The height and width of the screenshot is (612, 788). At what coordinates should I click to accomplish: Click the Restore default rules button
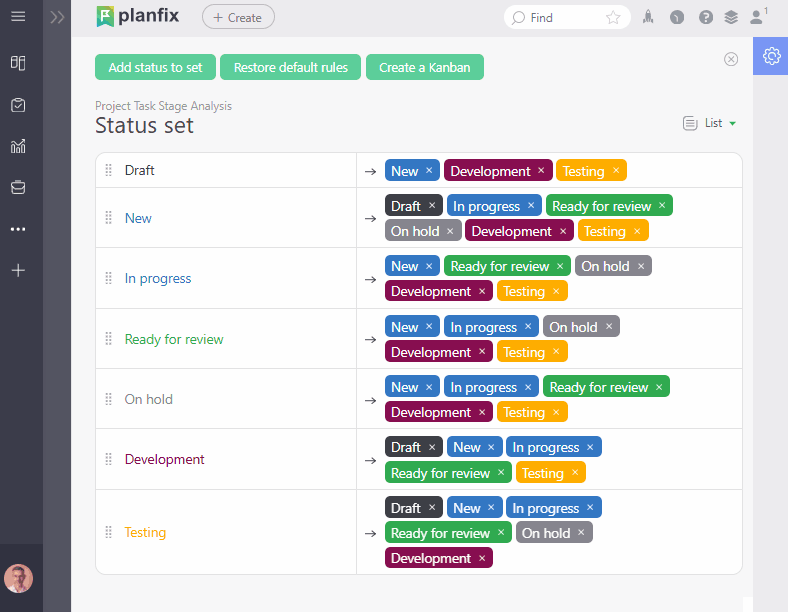point(290,67)
